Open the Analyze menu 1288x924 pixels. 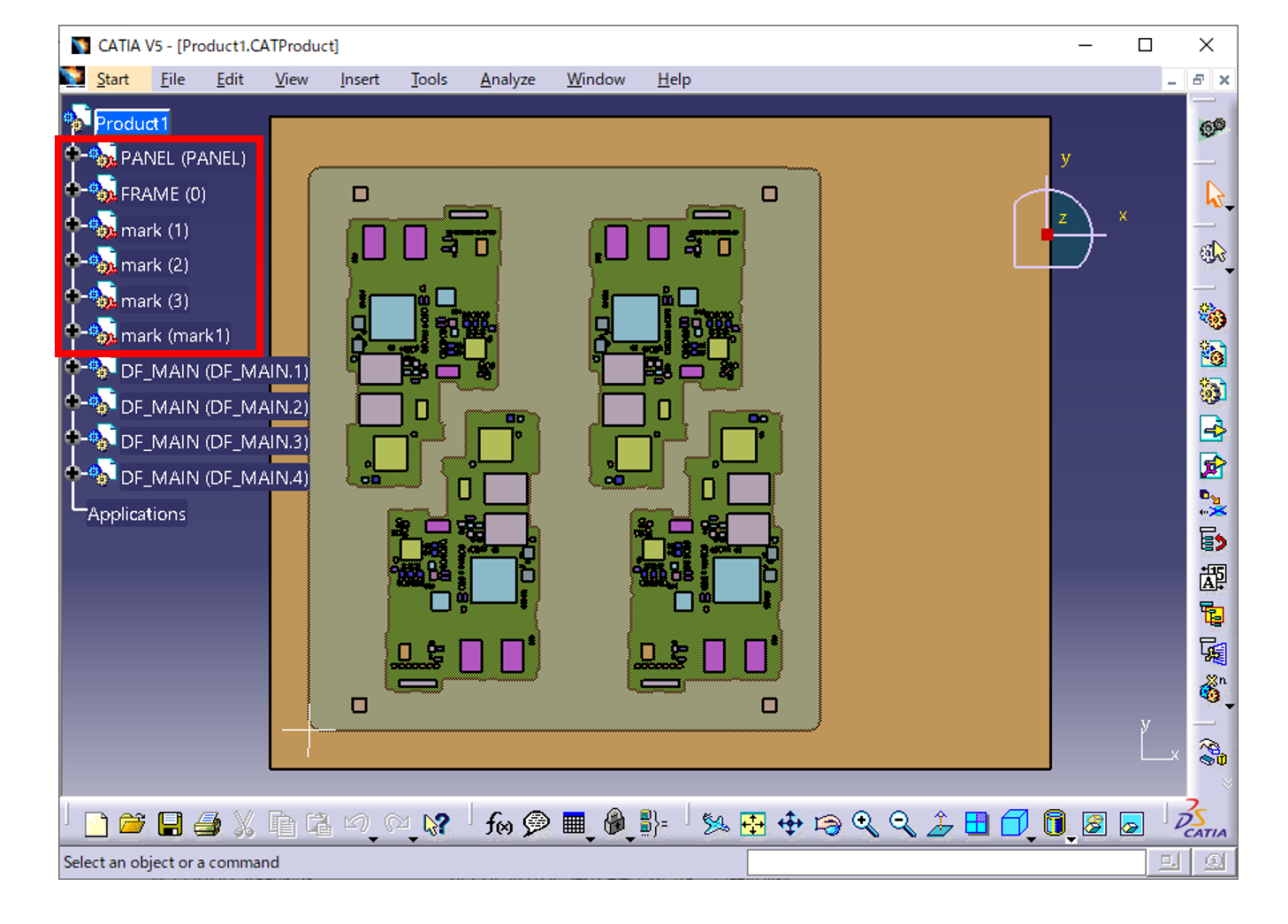tap(507, 79)
